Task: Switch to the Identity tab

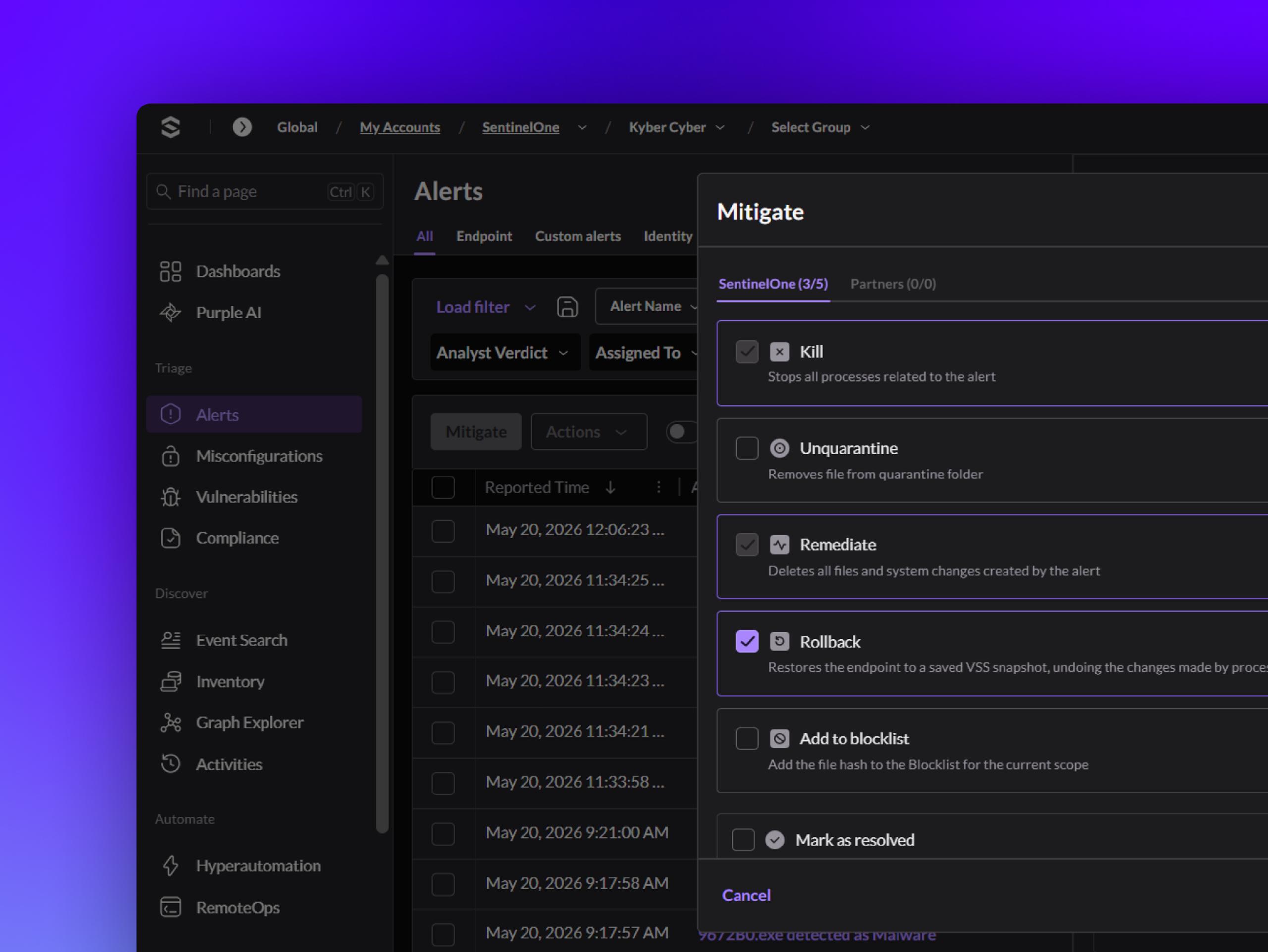Action: 668,236
